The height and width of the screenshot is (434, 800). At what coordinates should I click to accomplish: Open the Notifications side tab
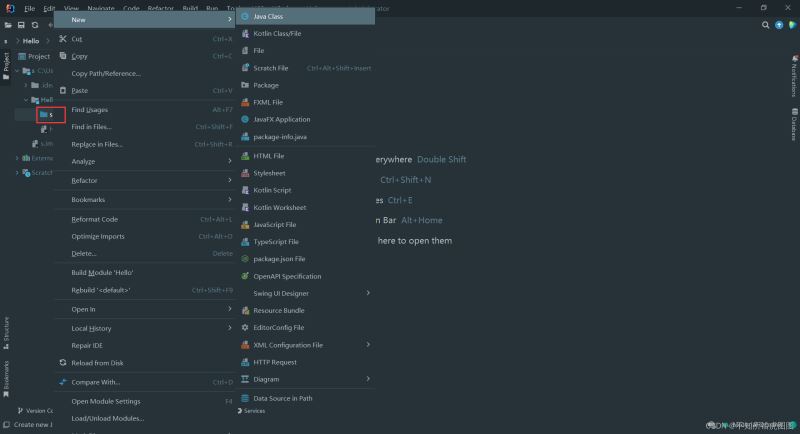(794, 75)
